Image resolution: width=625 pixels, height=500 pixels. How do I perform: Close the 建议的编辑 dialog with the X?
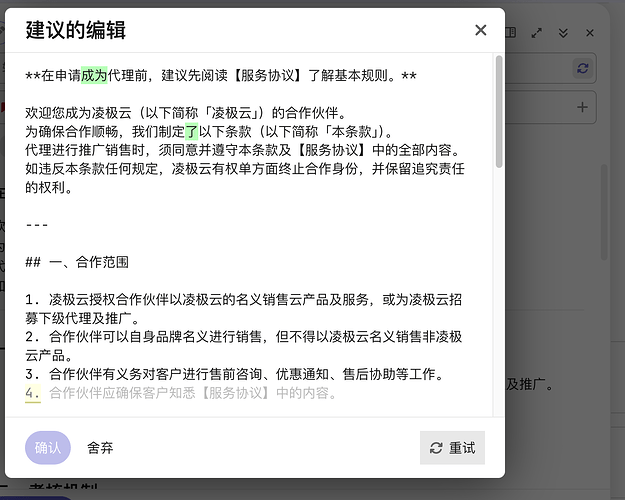point(481,30)
